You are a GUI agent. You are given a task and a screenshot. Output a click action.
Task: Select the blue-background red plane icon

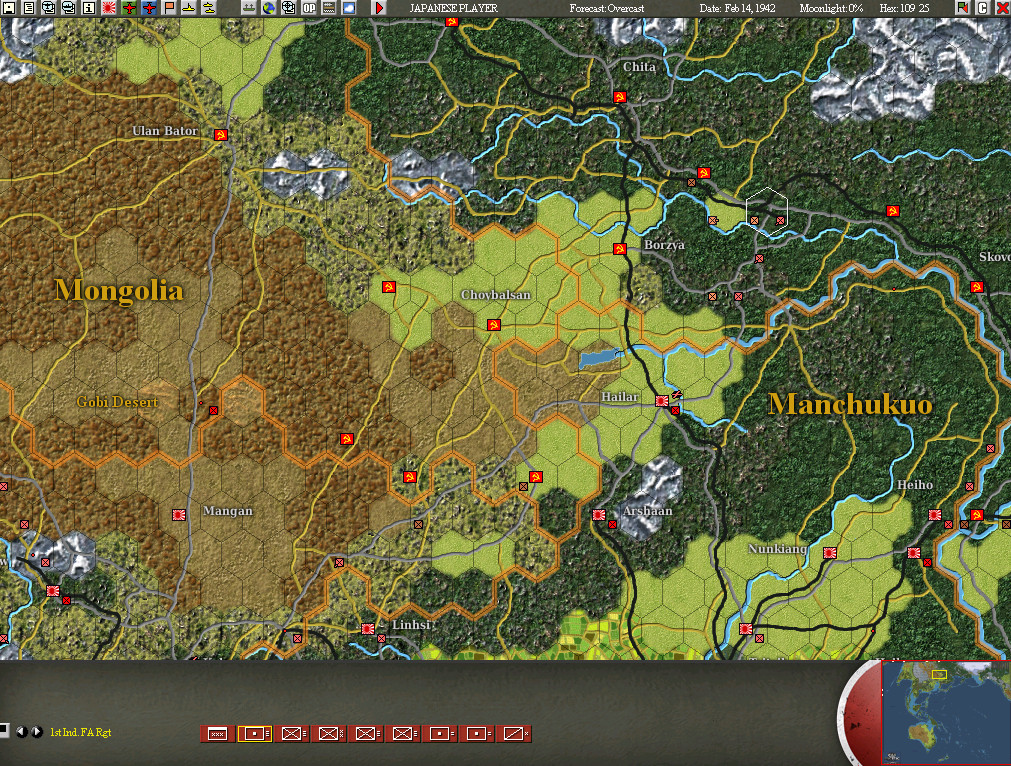pyautogui.click(x=149, y=8)
